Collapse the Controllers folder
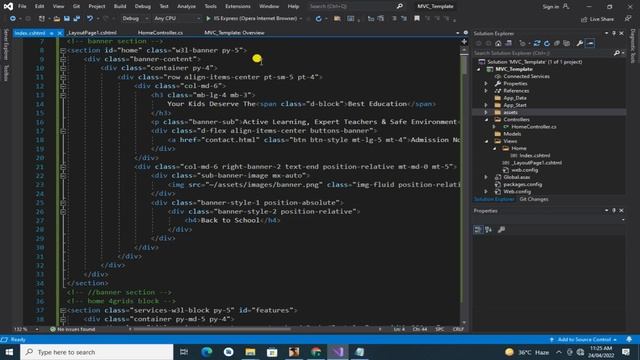The height and width of the screenshot is (360, 640). point(486,120)
